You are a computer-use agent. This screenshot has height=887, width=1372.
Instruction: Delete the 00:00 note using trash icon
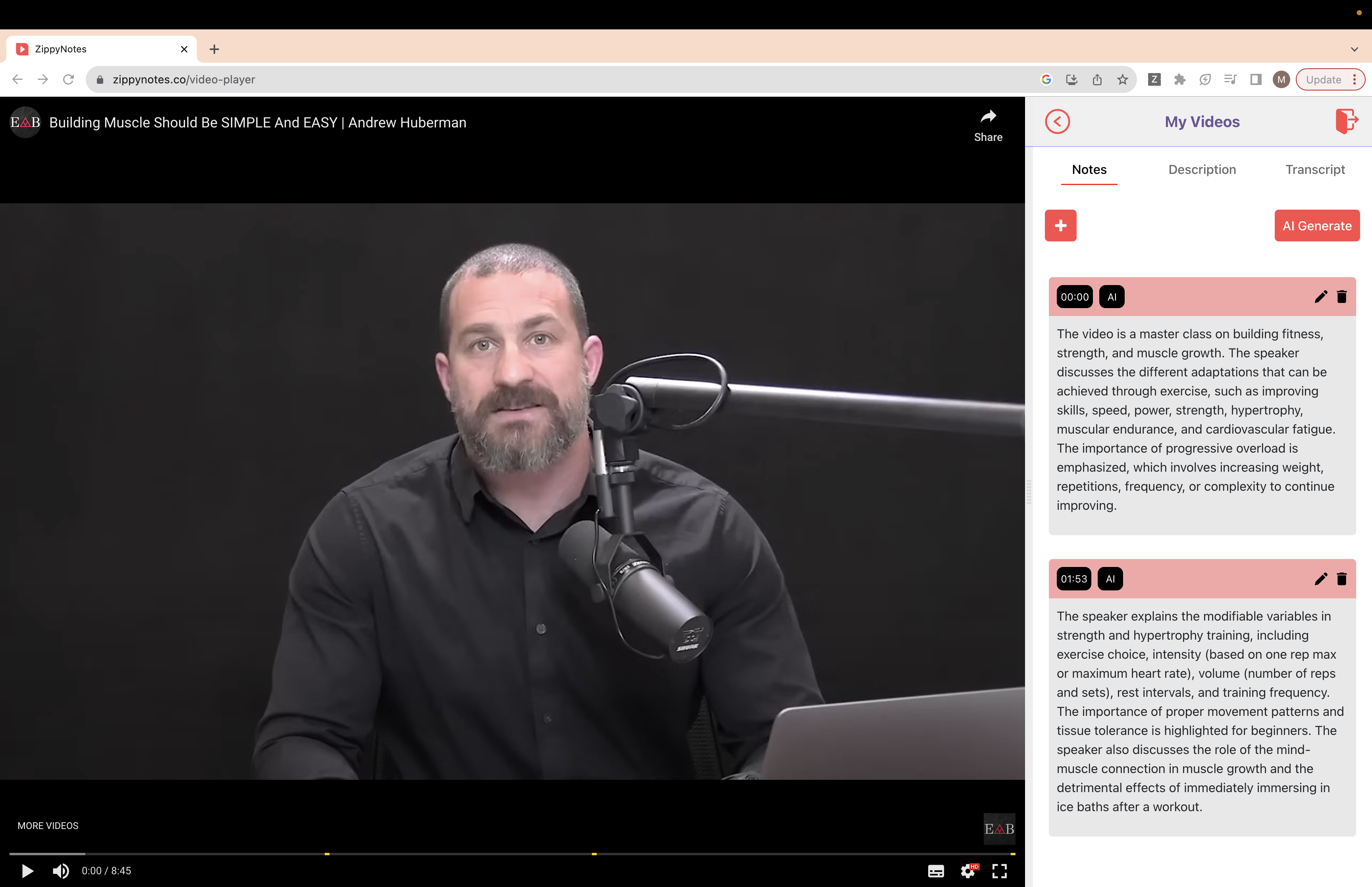pyautogui.click(x=1341, y=297)
